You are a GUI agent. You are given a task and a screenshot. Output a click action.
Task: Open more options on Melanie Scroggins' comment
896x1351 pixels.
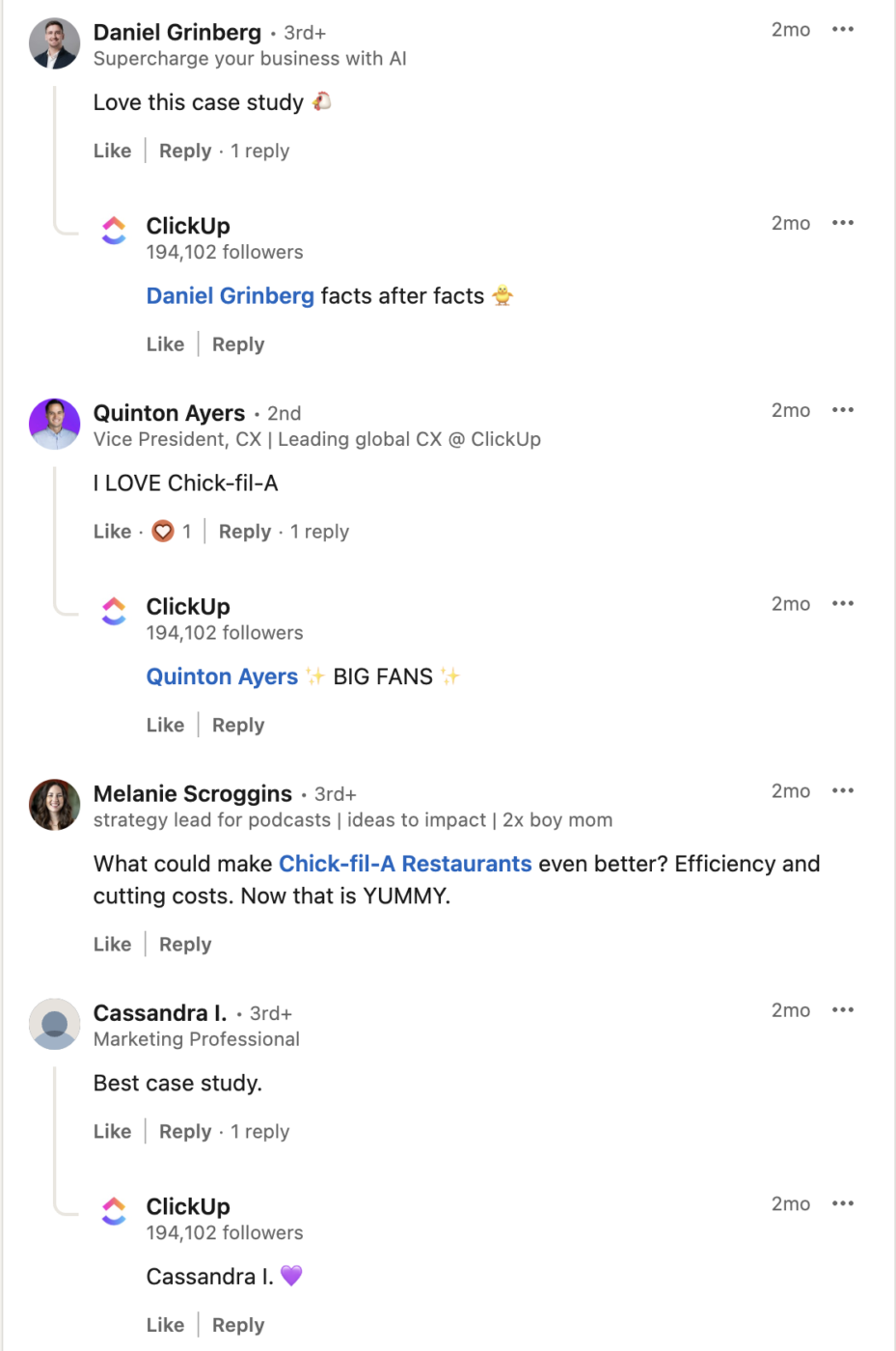coord(843,791)
